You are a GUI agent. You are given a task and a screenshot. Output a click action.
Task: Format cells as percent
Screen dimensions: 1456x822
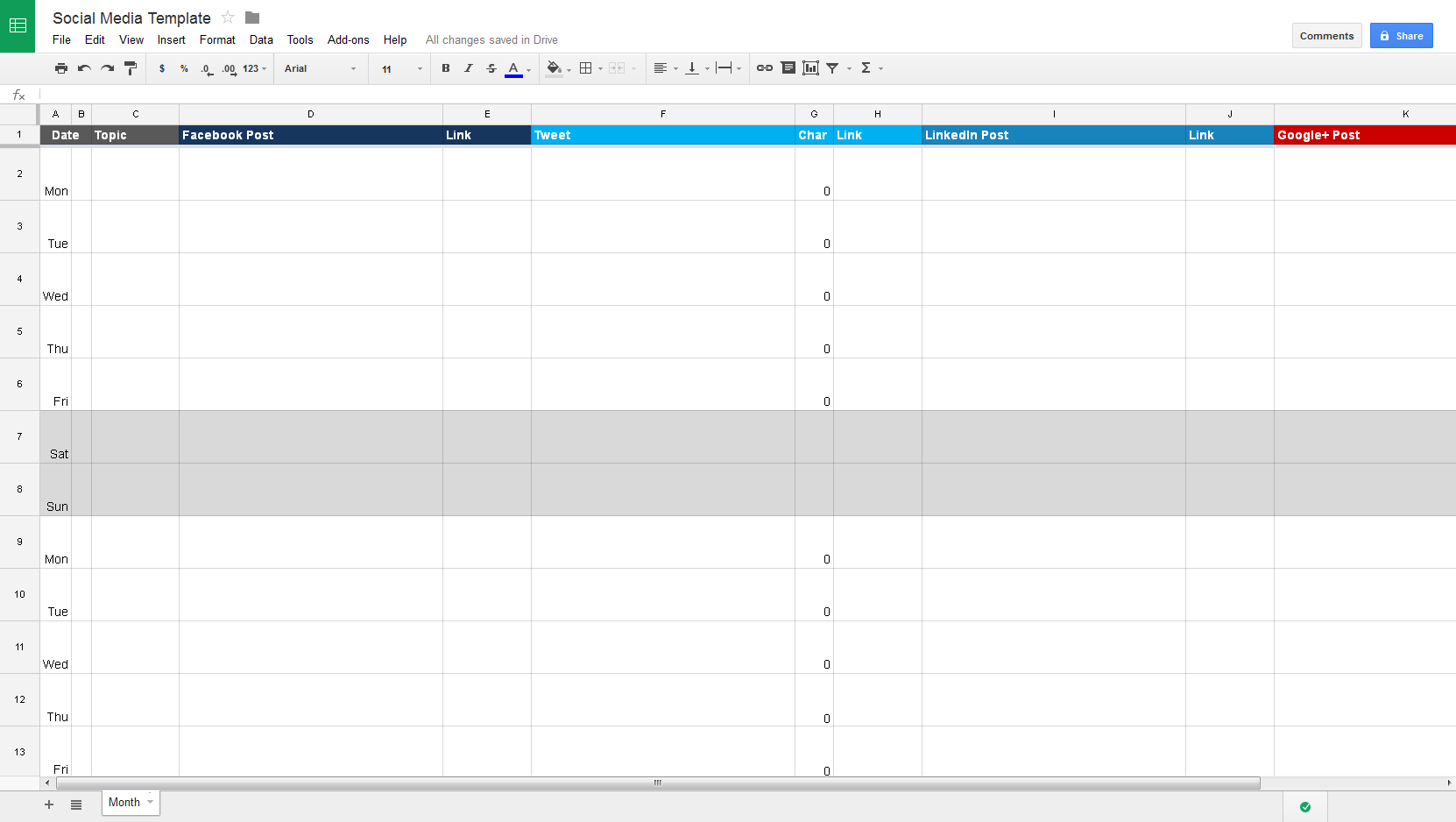tap(184, 68)
